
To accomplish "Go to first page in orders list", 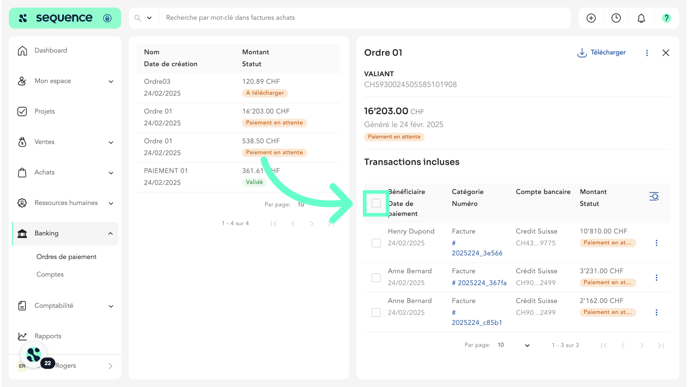I will 274,224.
